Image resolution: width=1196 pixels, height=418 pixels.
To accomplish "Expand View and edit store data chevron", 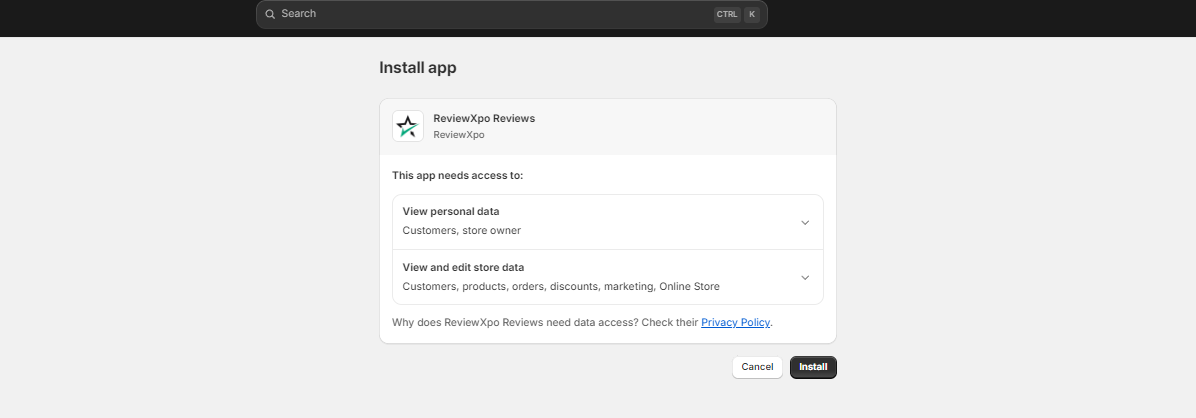I will click(x=805, y=277).
